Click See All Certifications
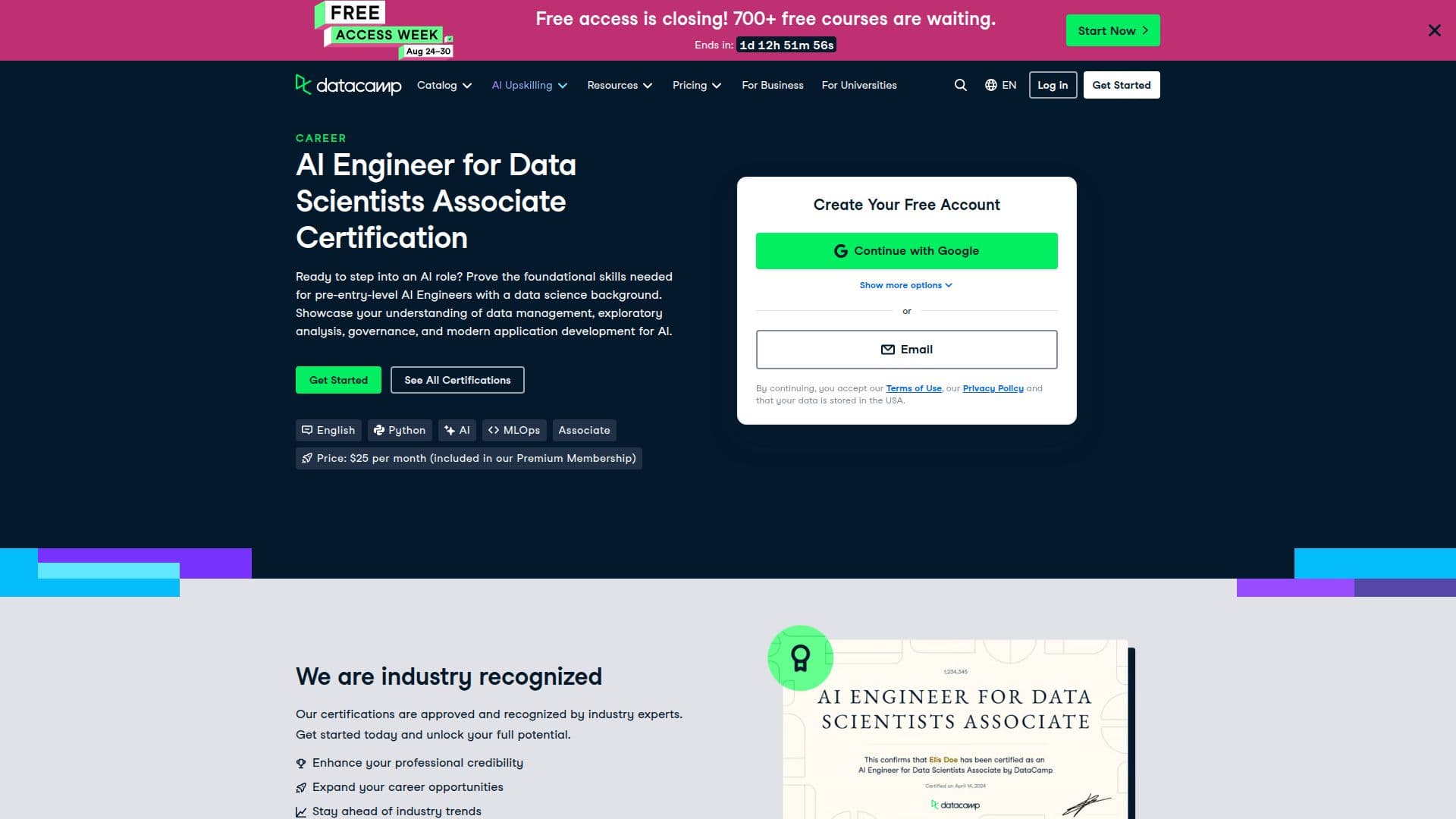1456x819 pixels. click(x=457, y=380)
